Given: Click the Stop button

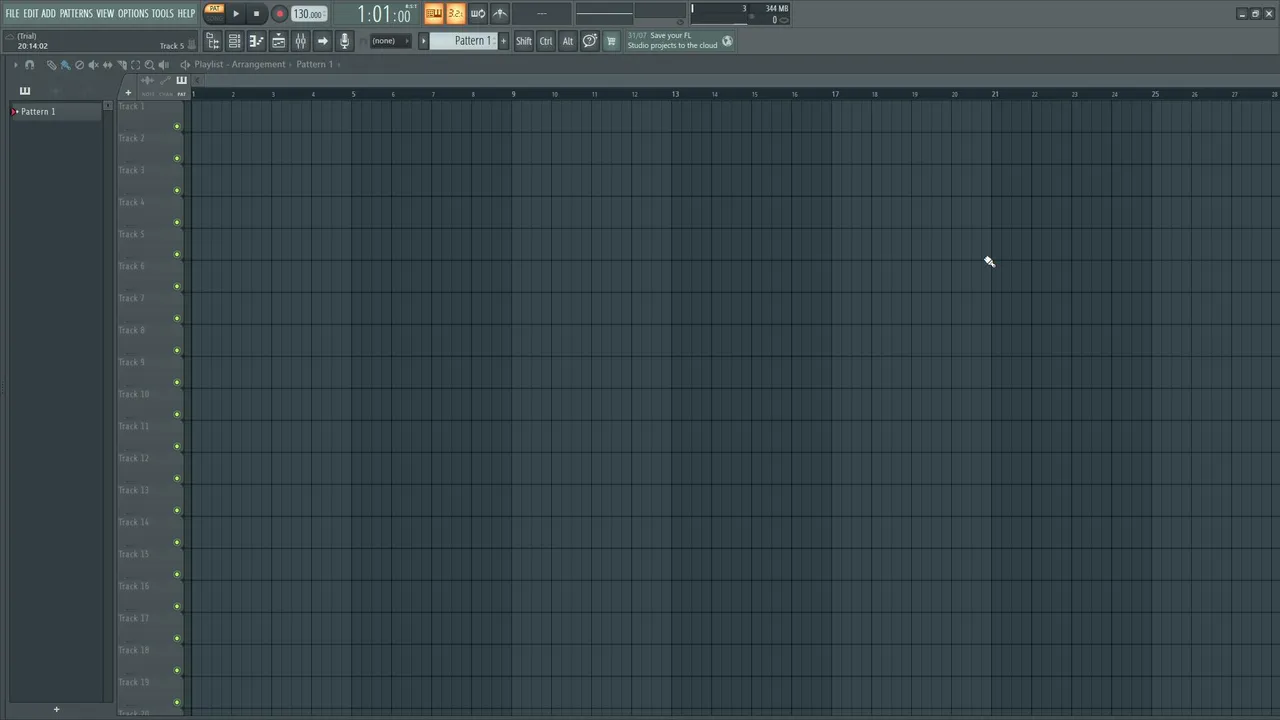Looking at the screenshot, I should 256,14.
